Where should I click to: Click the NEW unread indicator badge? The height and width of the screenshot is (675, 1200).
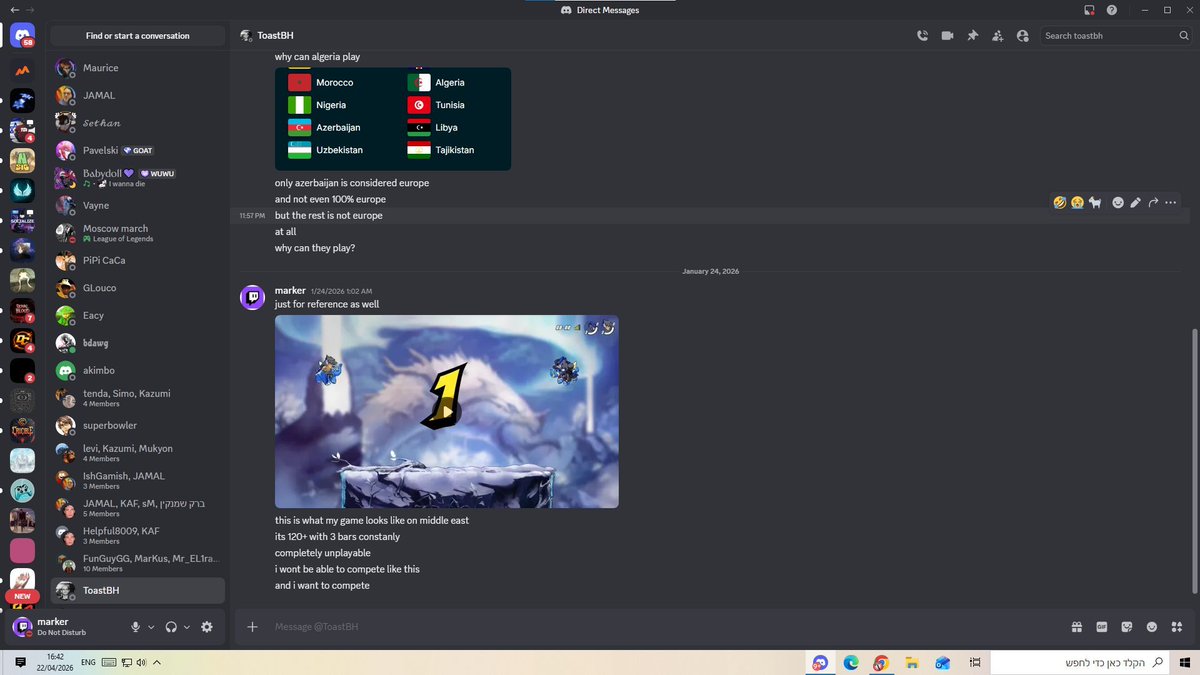click(x=22, y=597)
